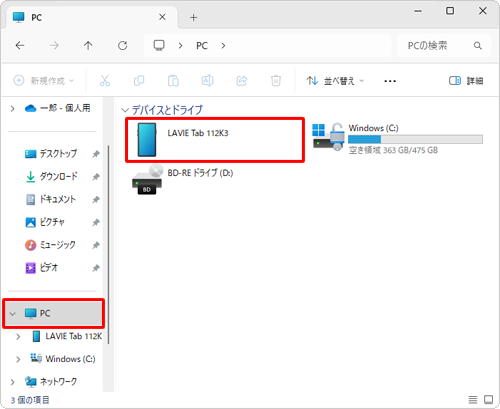This screenshot has height=409, width=500.
Task: Click the search magnifier icon
Action: 478,45
